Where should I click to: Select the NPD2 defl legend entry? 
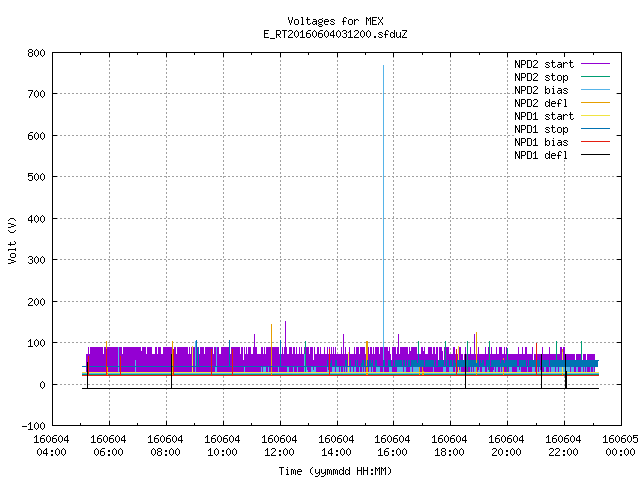click(541, 103)
